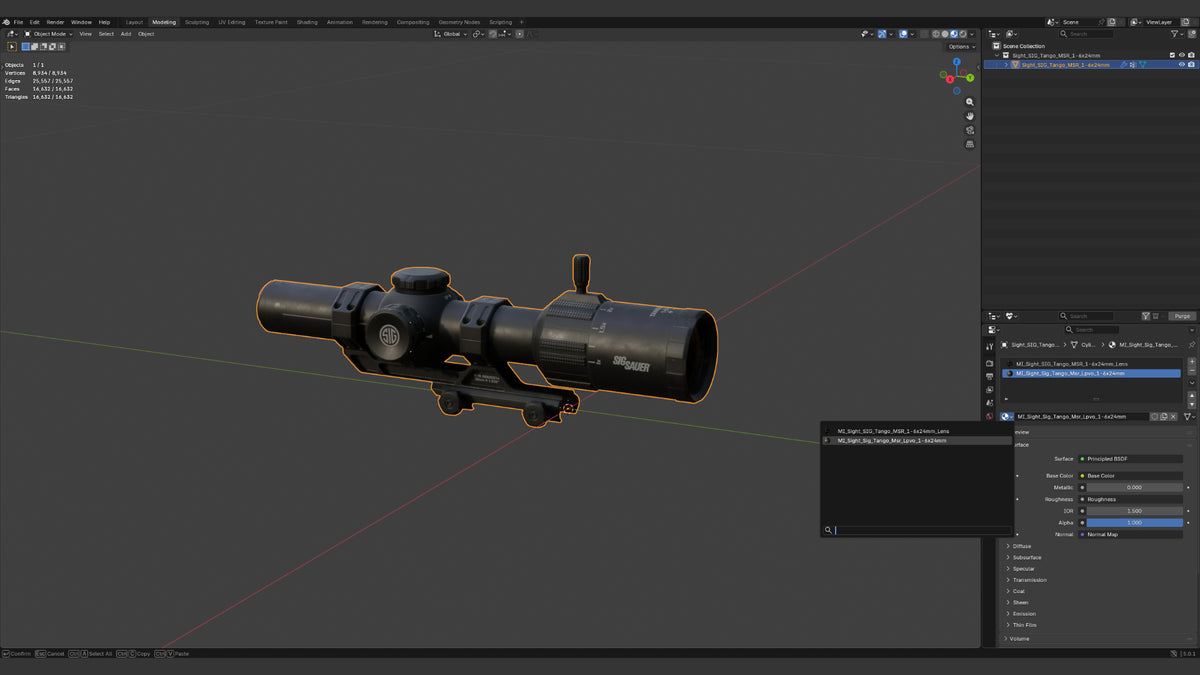Open the Output properties tab icon

[989, 376]
